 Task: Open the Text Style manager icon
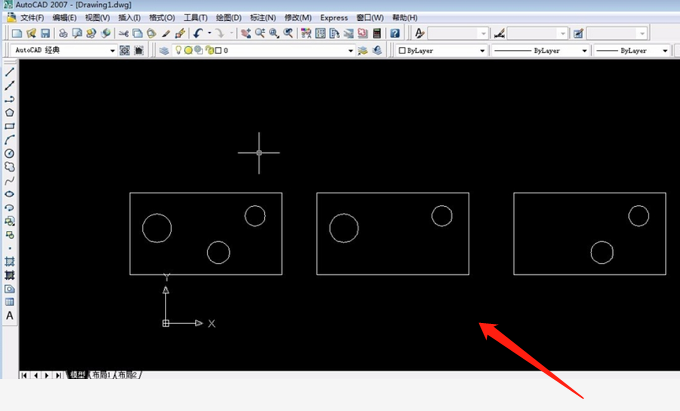(x=419, y=33)
